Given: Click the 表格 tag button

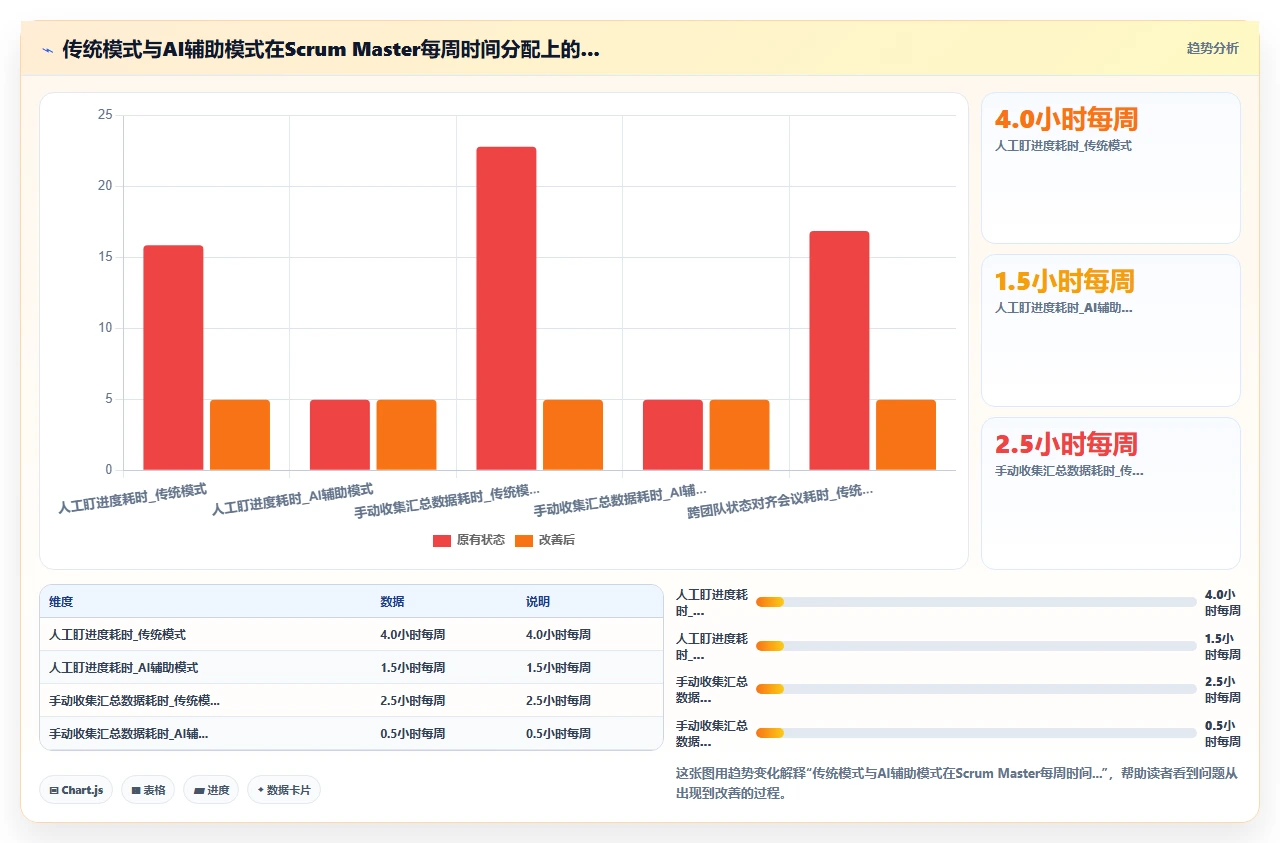Looking at the screenshot, I should click(x=148, y=790).
